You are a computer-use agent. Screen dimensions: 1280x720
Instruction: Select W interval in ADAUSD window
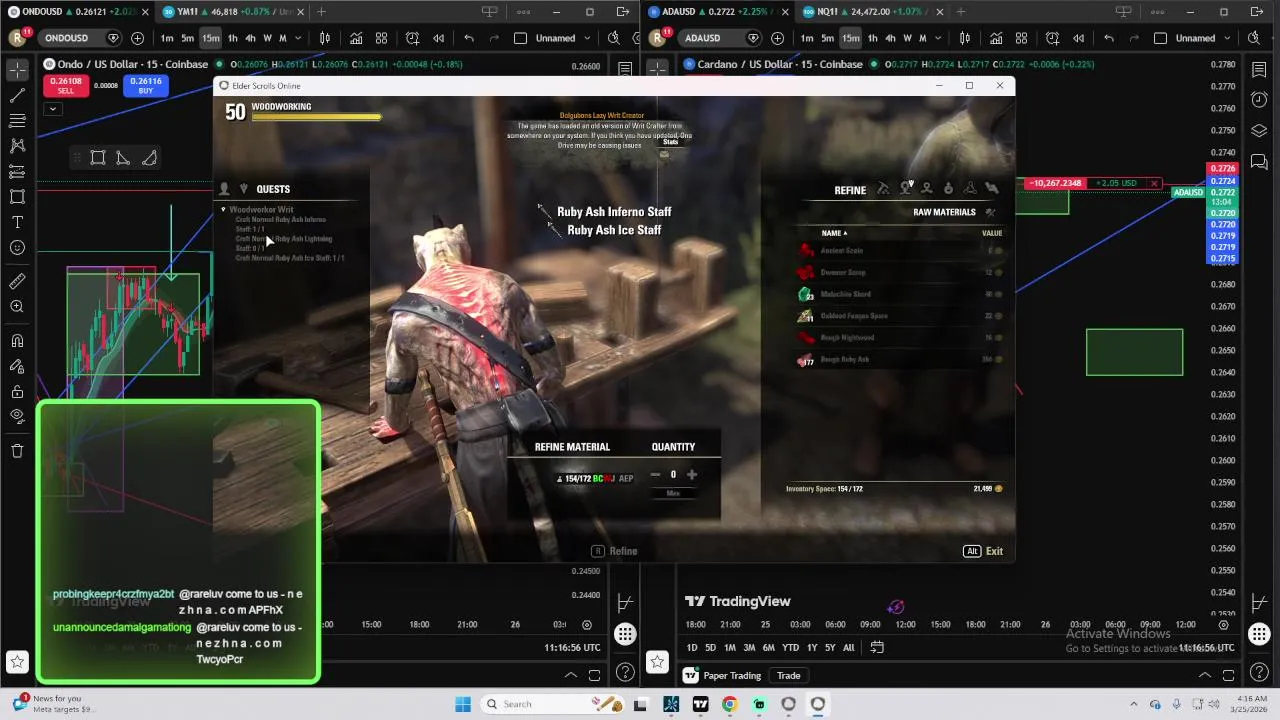[x=908, y=38]
